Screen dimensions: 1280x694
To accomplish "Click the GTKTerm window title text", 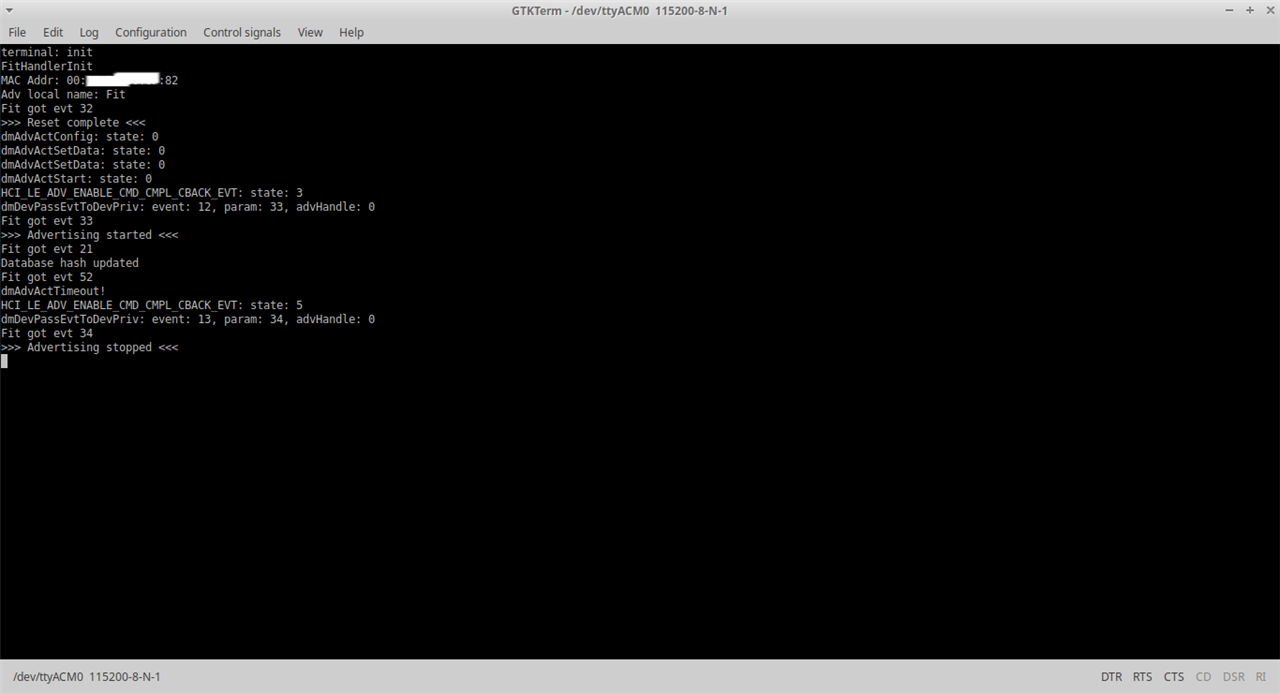I will [x=619, y=10].
